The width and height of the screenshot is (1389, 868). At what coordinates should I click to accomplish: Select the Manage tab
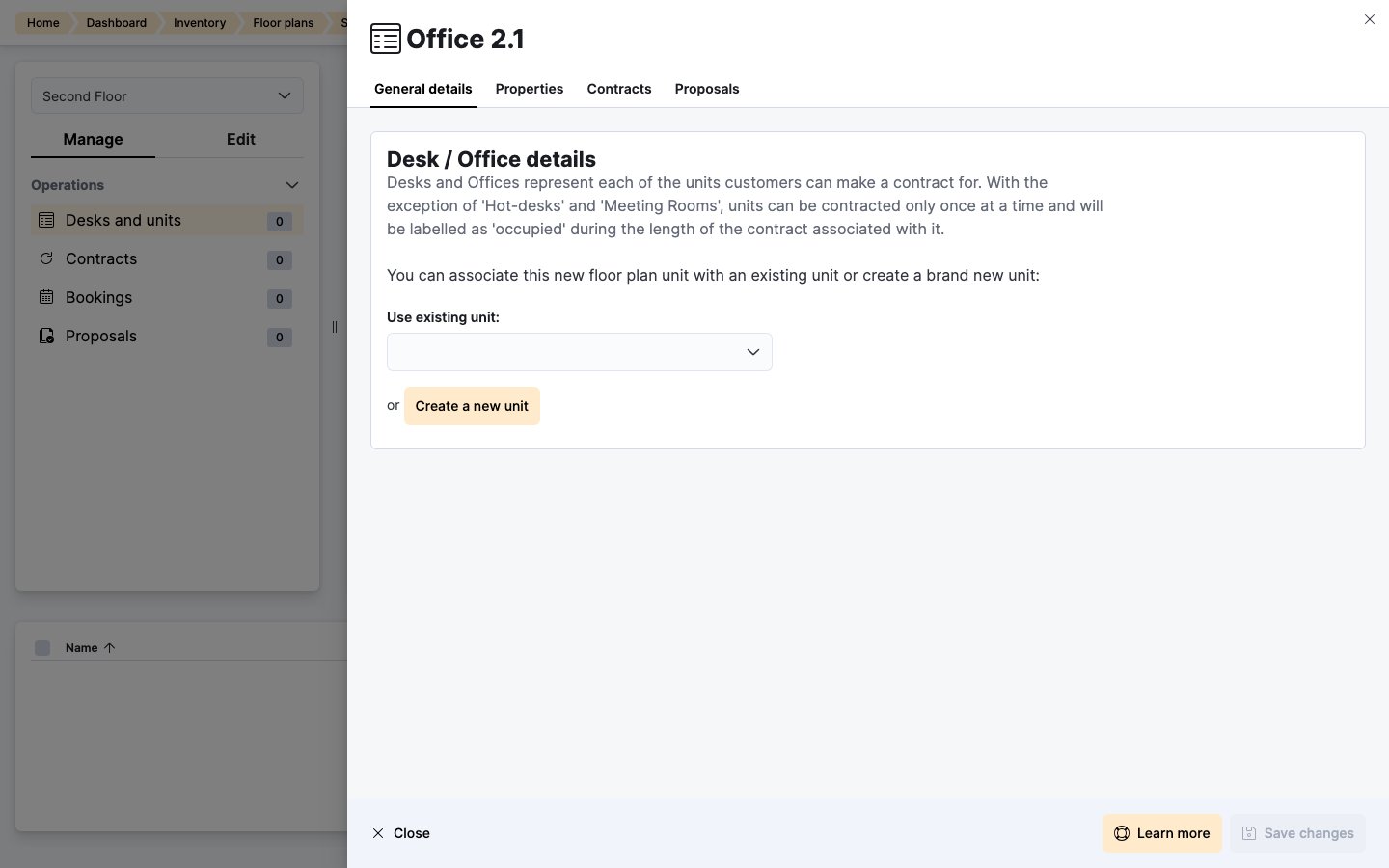[93, 139]
